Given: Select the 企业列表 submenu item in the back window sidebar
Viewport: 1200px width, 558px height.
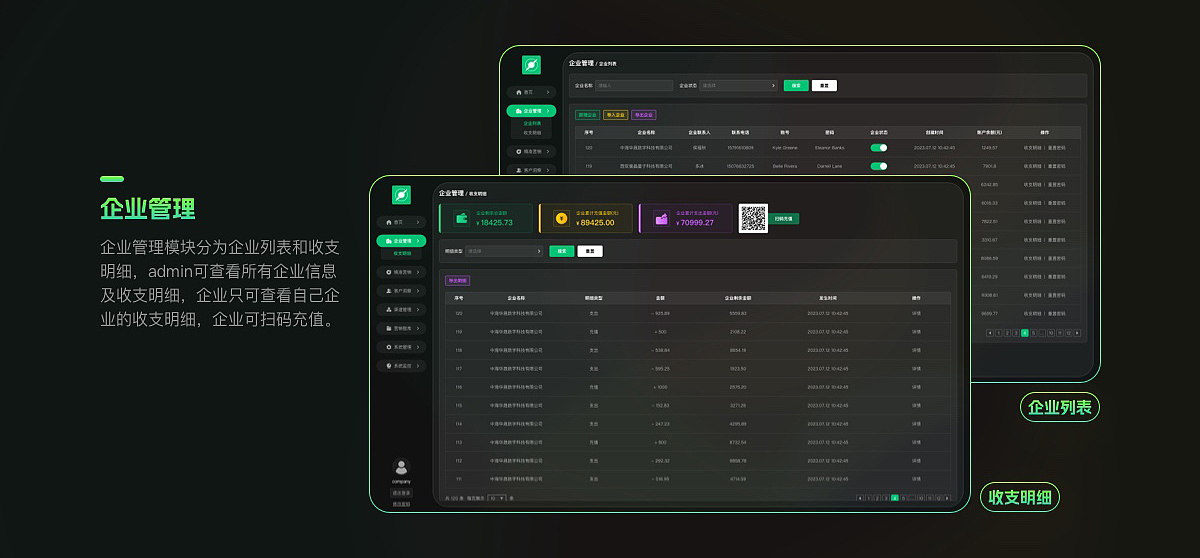Looking at the screenshot, I should (531, 123).
